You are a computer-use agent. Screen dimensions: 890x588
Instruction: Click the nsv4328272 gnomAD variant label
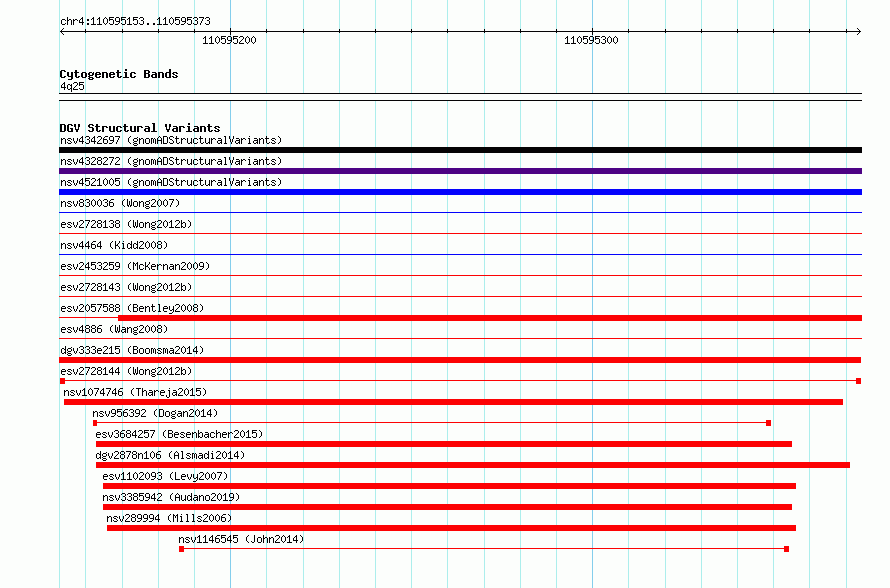171,161
